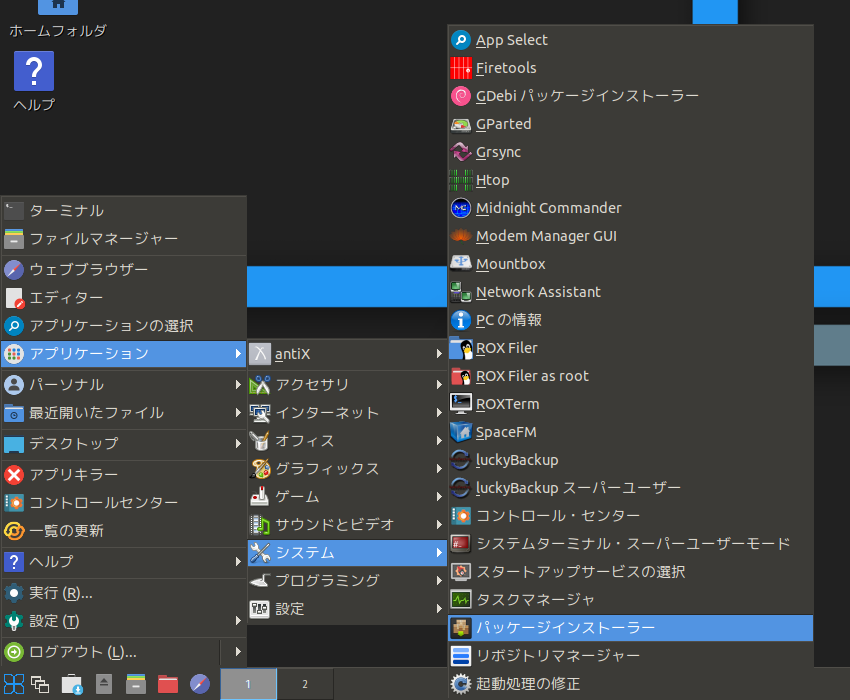
Task: Open the PC の情報 info icon
Action: pyautogui.click(x=461, y=320)
